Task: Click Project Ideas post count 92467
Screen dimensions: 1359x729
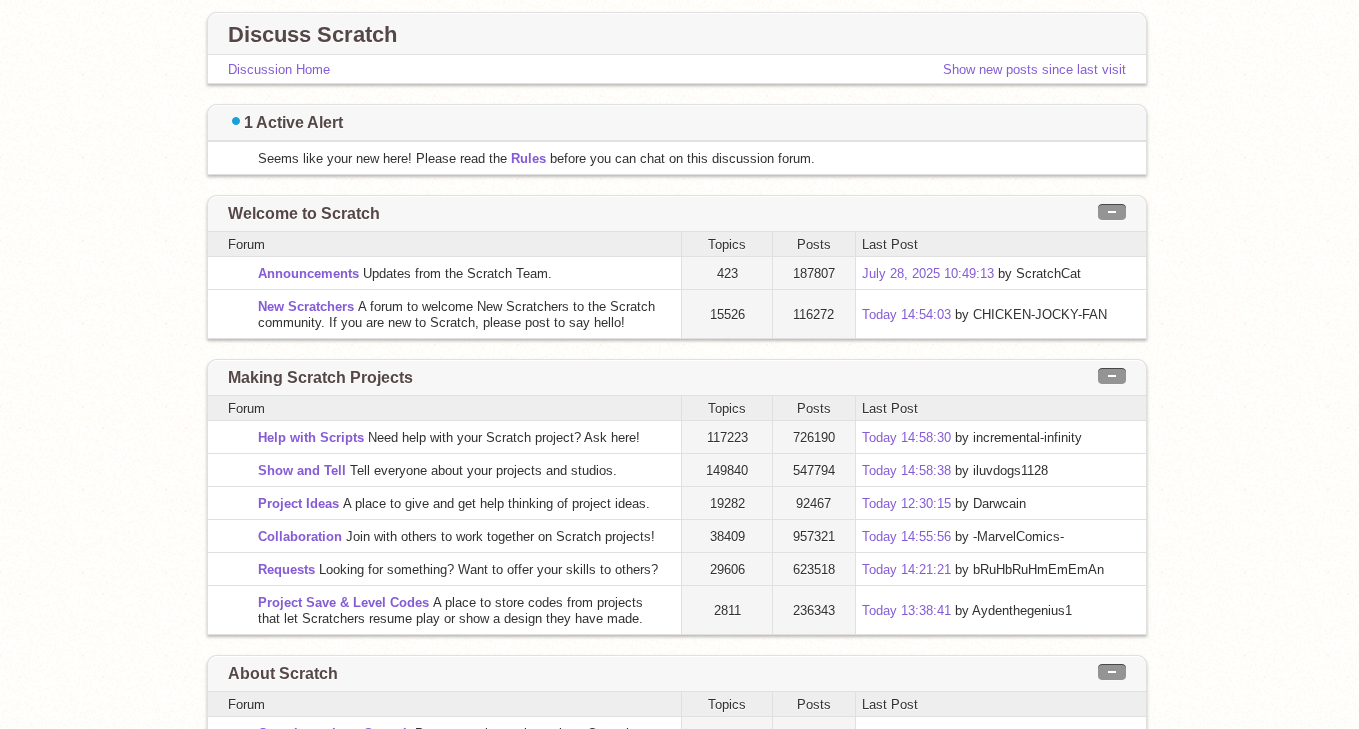Action: (x=814, y=503)
